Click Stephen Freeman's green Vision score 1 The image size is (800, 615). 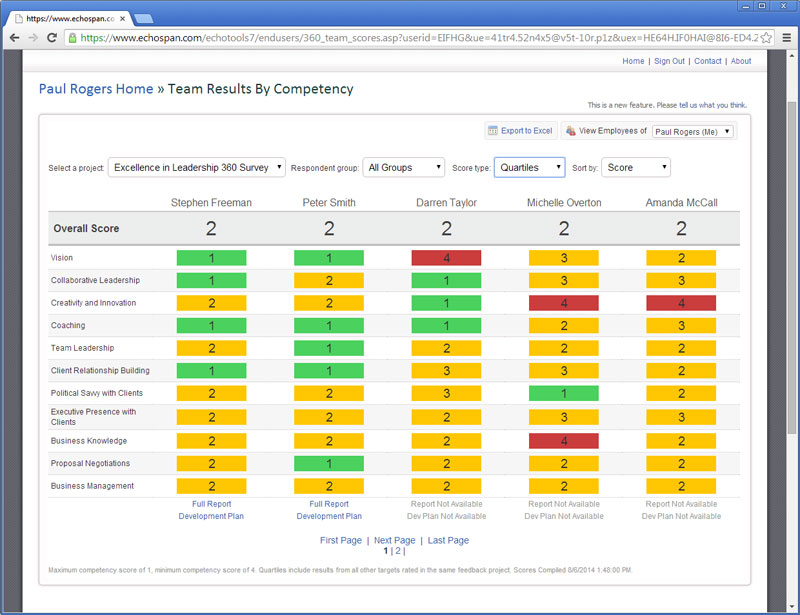[211, 258]
